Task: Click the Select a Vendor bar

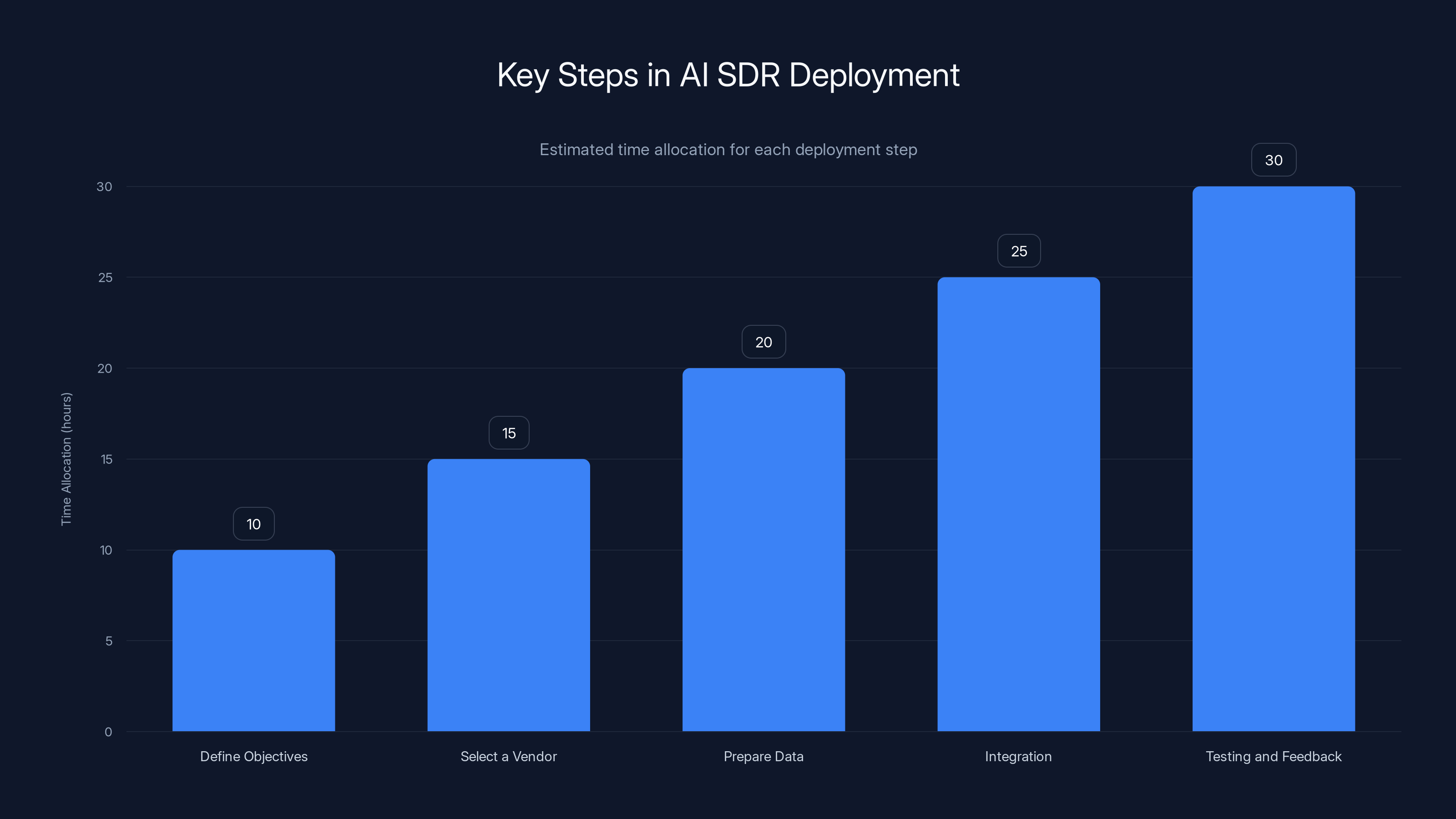Action: tap(509, 595)
